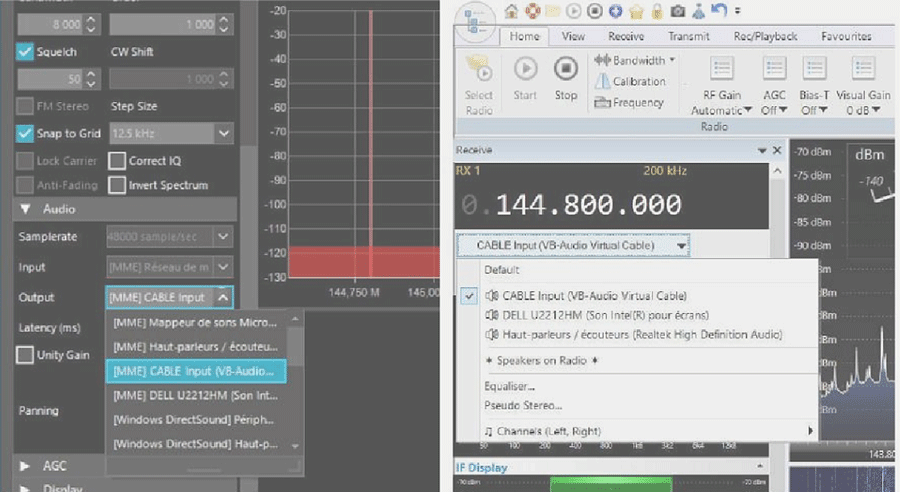This screenshot has height=492, width=900.
Task: Open the quick access toolbar customize arrow
Action: click(738, 11)
